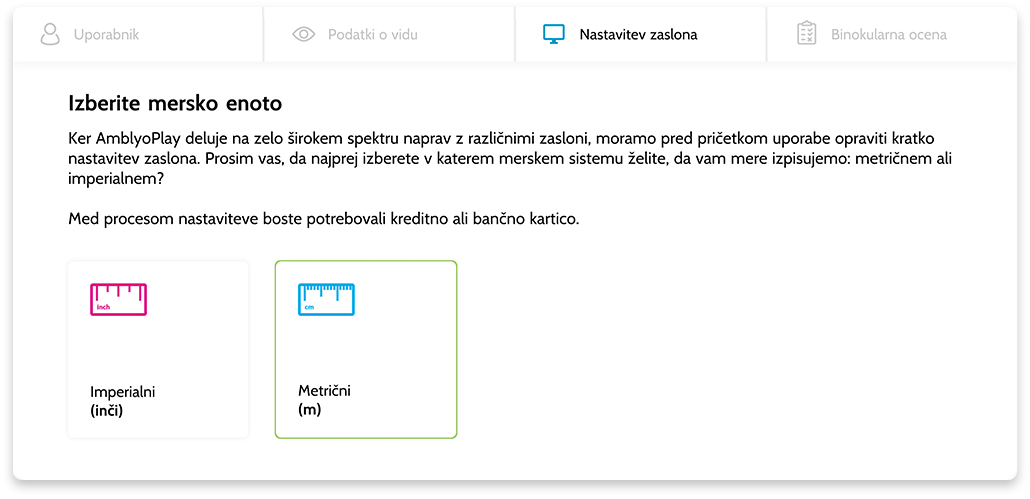Click the (inči) unit label
This screenshot has width=1030, height=499.
(x=106, y=412)
